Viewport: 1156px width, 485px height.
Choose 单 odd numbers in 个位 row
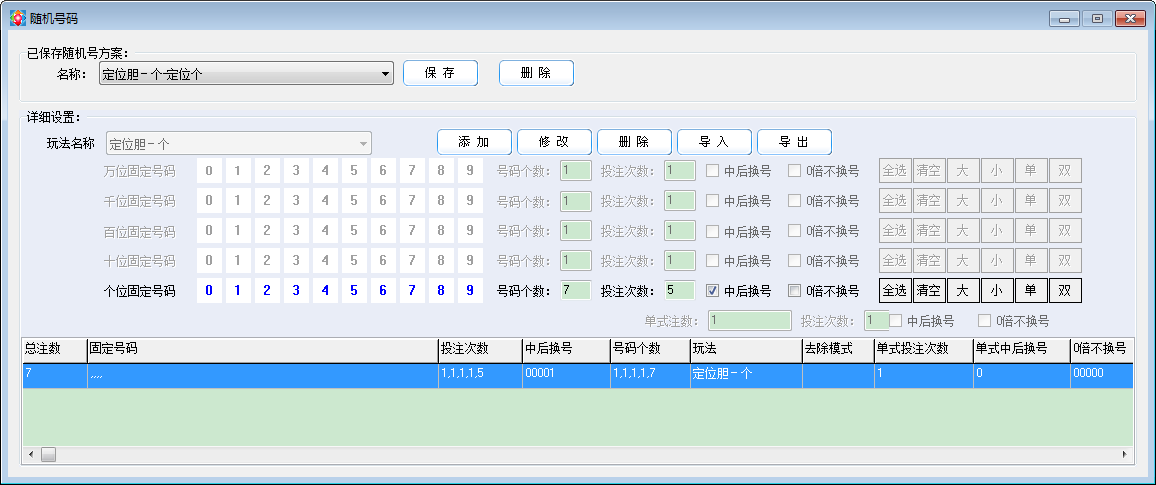point(1030,291)
